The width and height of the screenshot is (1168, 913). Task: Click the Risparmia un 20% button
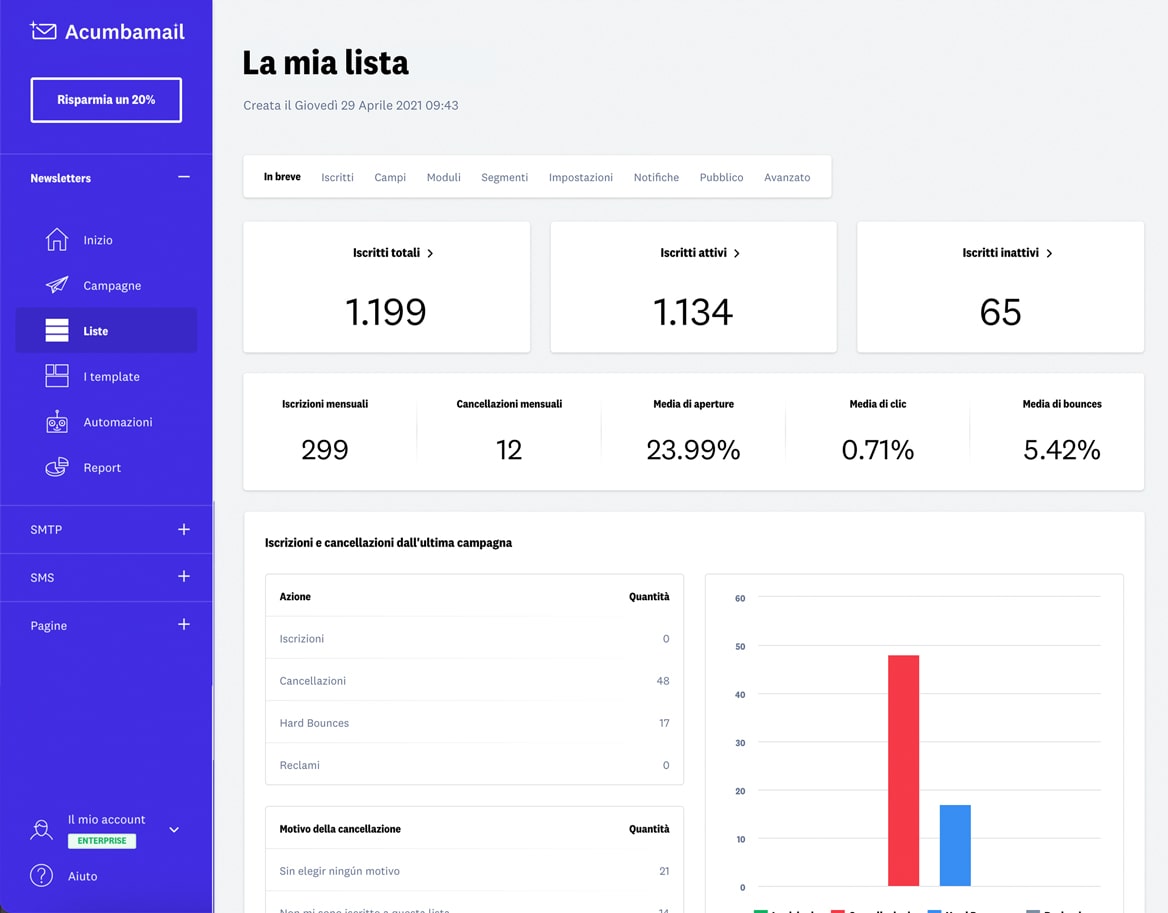click(x=105, y=100)
